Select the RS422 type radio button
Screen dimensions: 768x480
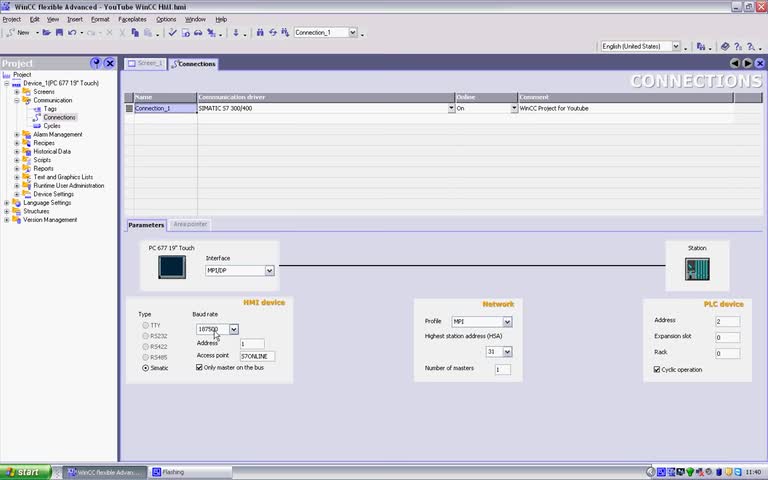tap(145, 346)
